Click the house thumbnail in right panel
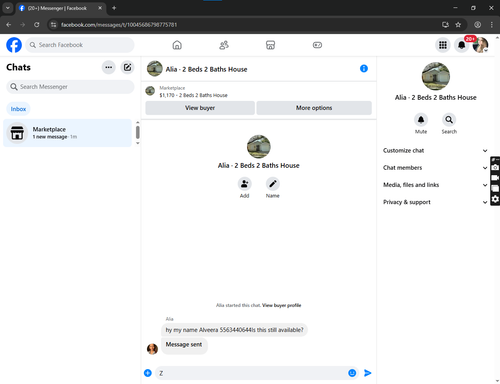Viewport: 500px width, 384px height. pyautogui.click(x=436, y=76)
